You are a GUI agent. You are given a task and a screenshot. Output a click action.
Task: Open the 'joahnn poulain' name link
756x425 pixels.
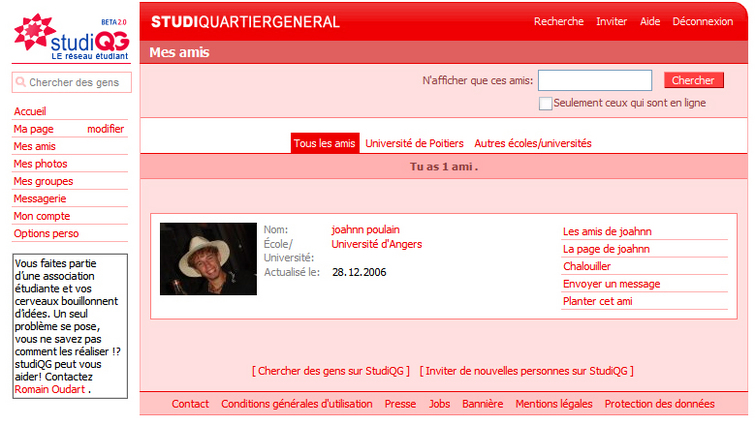coord(365,230)
